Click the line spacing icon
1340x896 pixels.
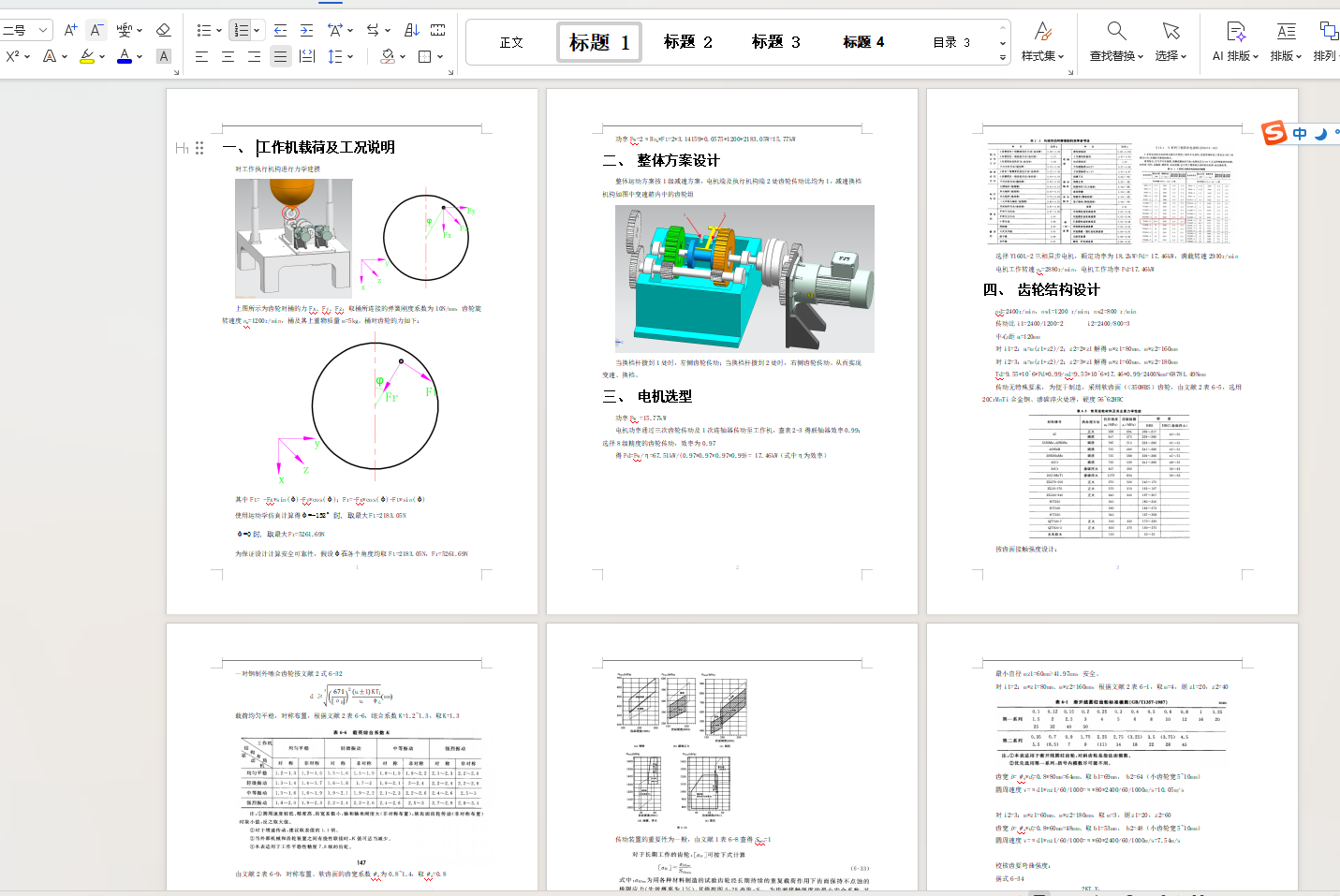coord(334,56)
